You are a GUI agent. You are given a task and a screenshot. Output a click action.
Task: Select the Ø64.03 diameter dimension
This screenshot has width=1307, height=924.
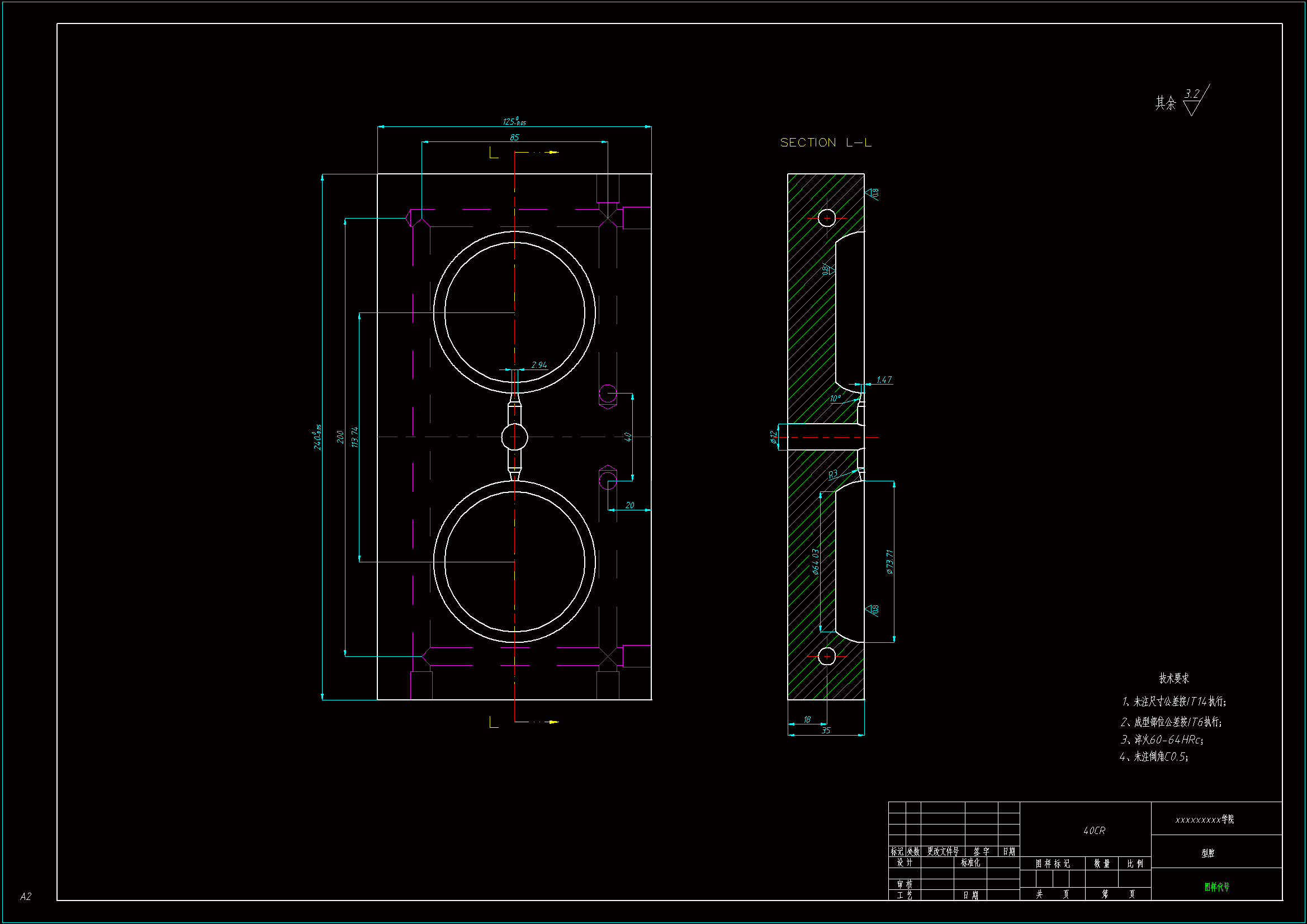[816, 561]
